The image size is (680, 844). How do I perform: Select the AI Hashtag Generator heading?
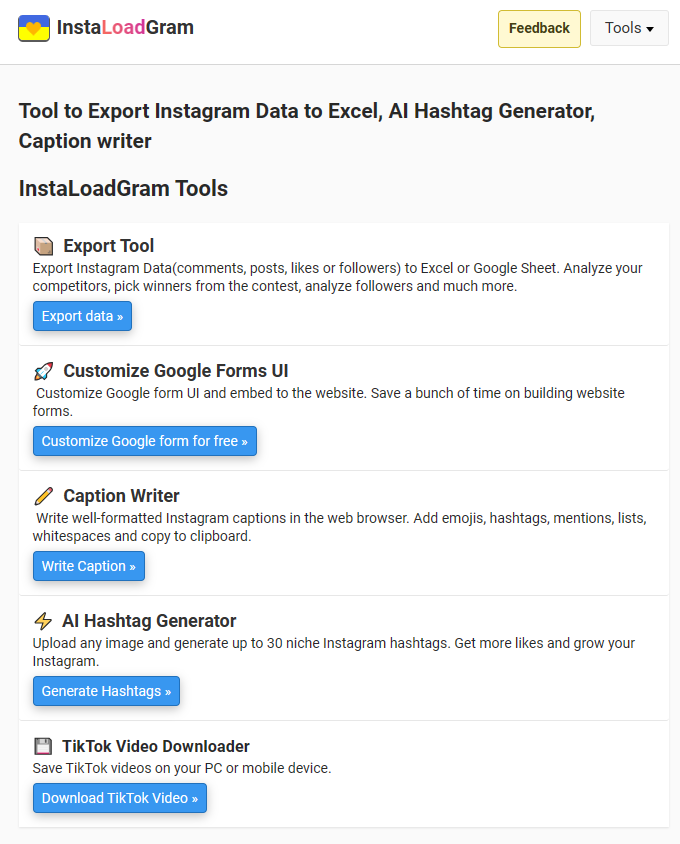149,621
